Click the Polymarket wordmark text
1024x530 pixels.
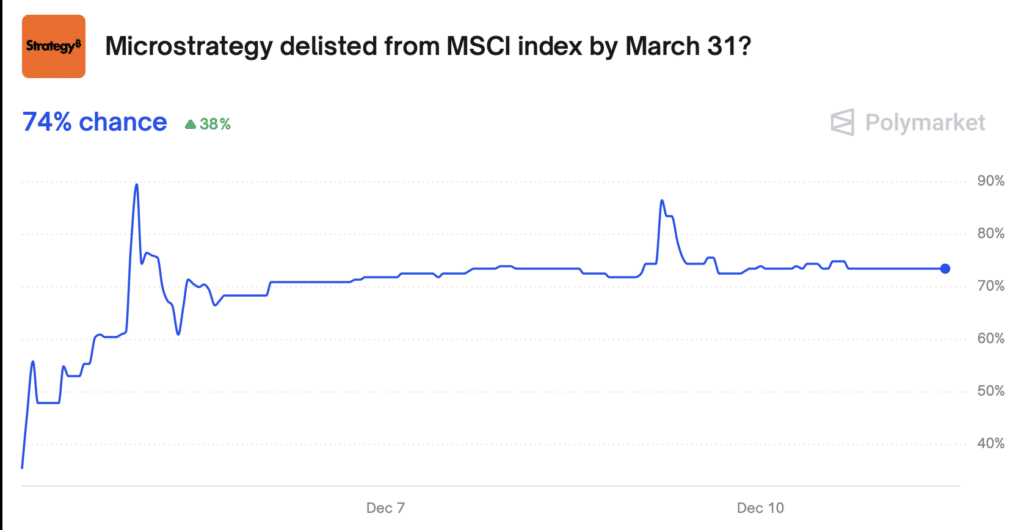click(x=925, y=122)
